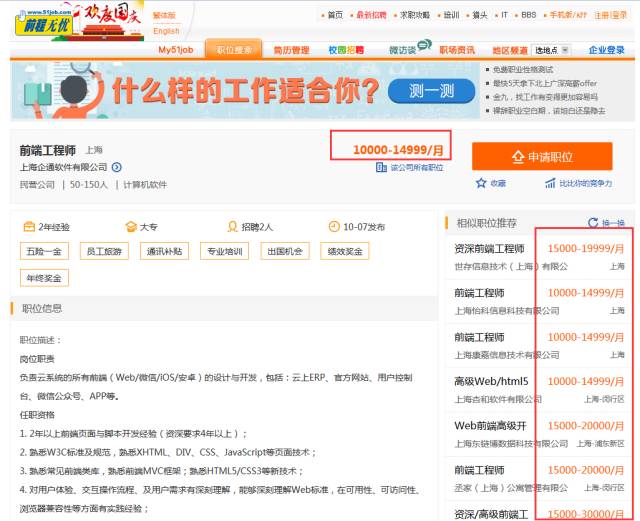Open 培训 top link

click(451, 15)
